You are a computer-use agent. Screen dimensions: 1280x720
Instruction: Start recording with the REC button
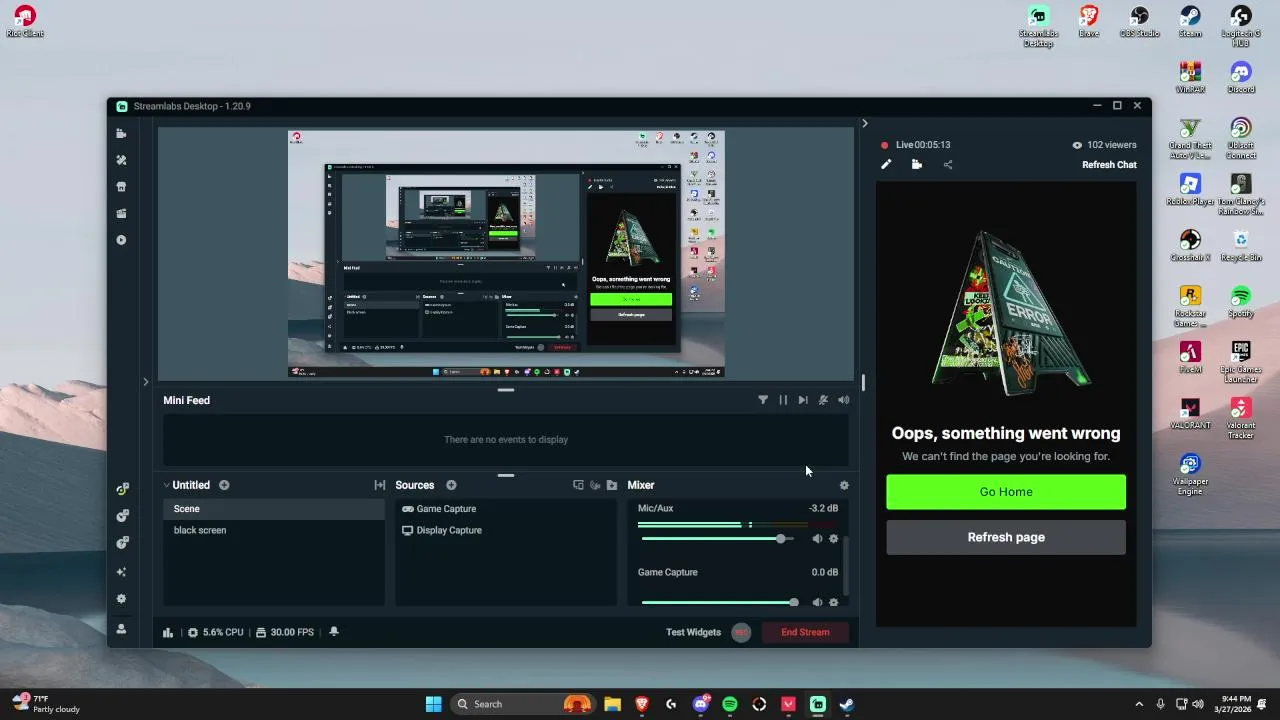point(741,632)
